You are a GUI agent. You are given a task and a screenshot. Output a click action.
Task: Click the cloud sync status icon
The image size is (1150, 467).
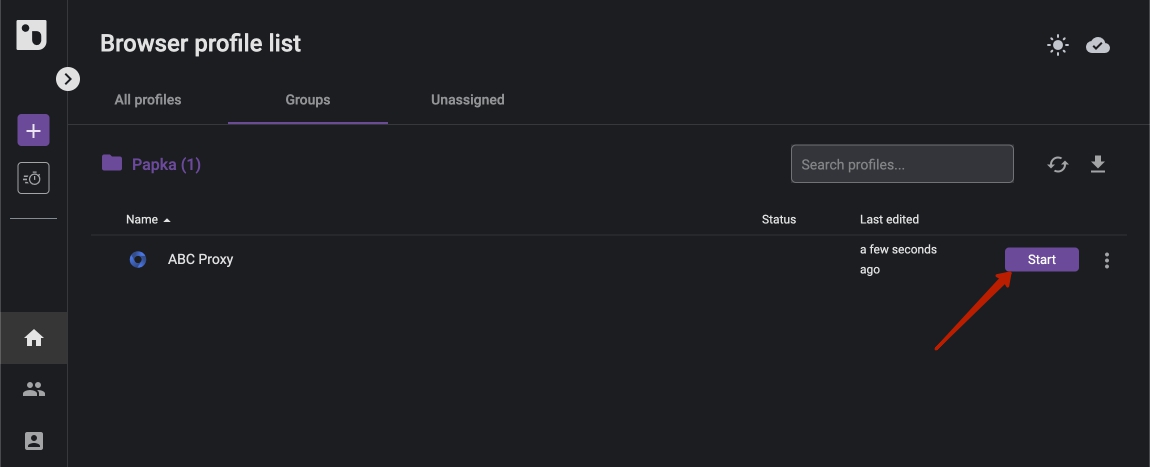click(x=1098, y=45)
